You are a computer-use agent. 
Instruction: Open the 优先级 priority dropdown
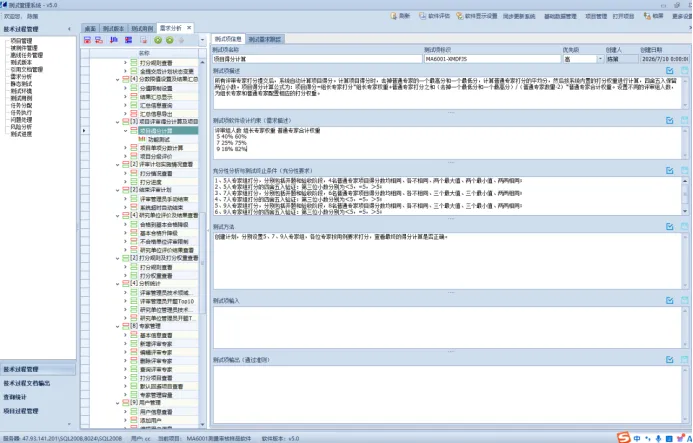click(x=600, y=59)
